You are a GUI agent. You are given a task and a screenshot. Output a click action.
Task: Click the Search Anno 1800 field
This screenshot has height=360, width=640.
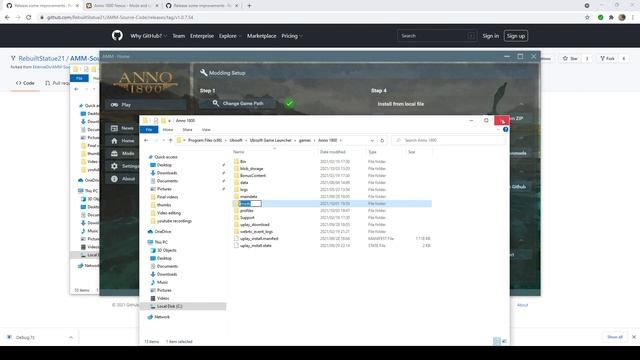448,140
